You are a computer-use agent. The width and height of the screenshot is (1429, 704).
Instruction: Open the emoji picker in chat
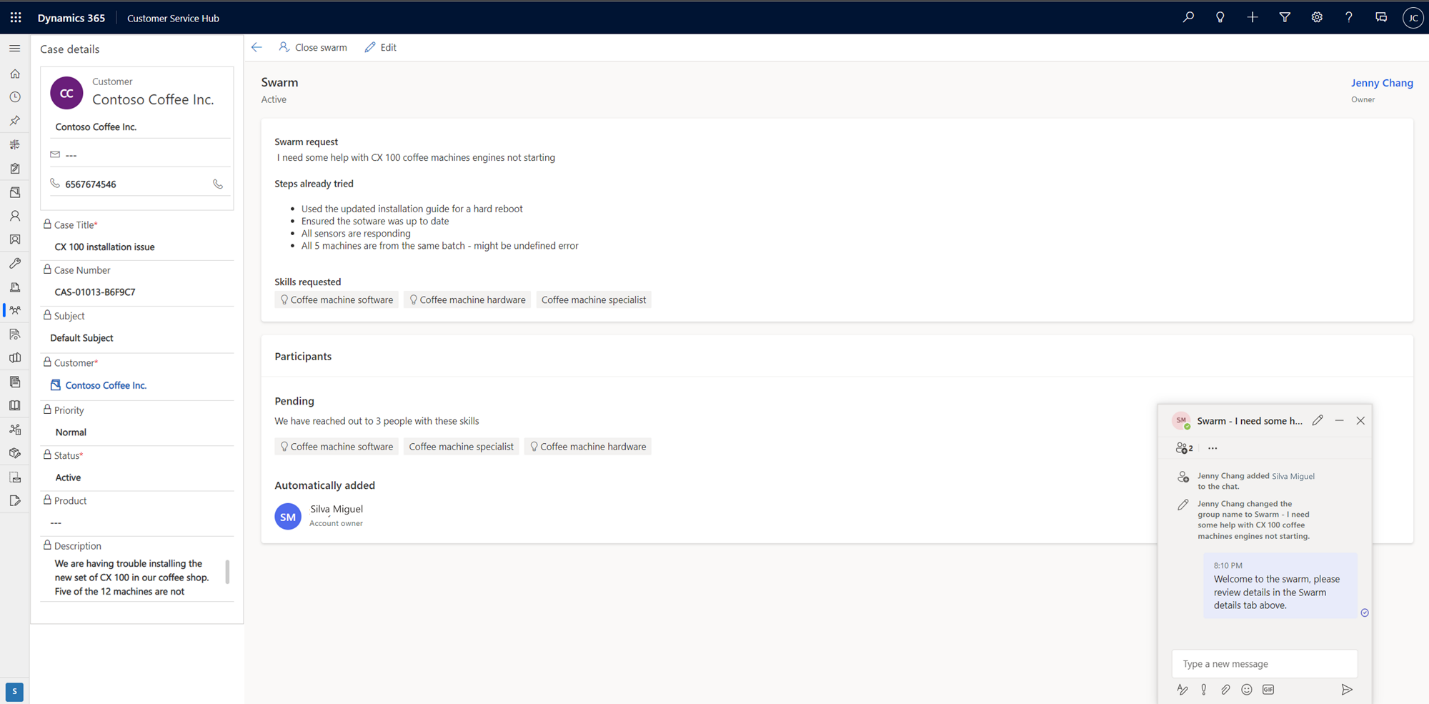(x=1247, y=690)
